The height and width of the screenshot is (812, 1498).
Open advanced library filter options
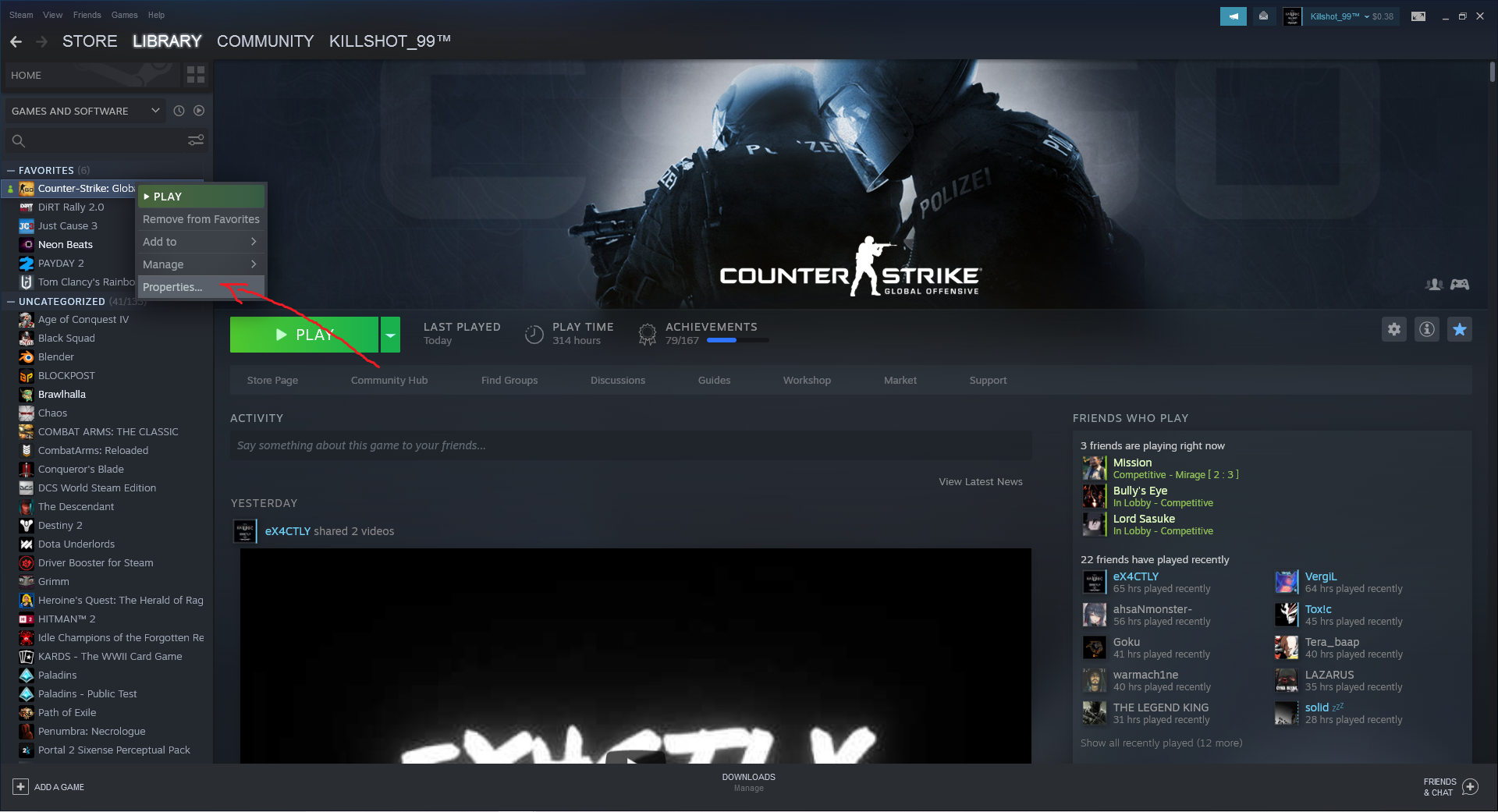[x=196, y=140]
